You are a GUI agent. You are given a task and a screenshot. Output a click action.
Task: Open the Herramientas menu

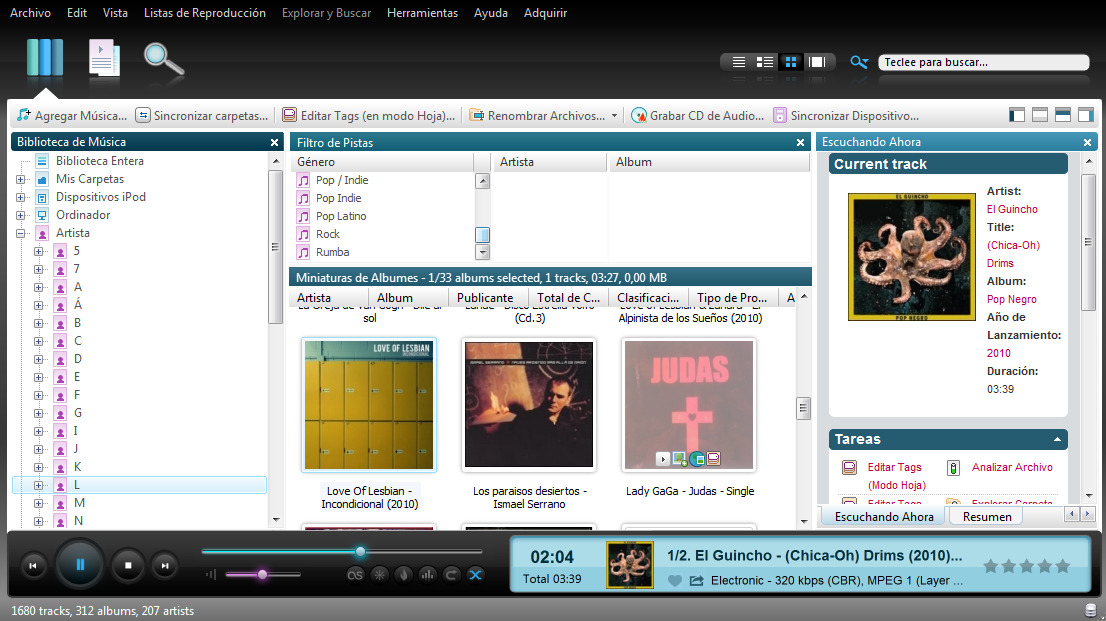(x=422, y=13)
